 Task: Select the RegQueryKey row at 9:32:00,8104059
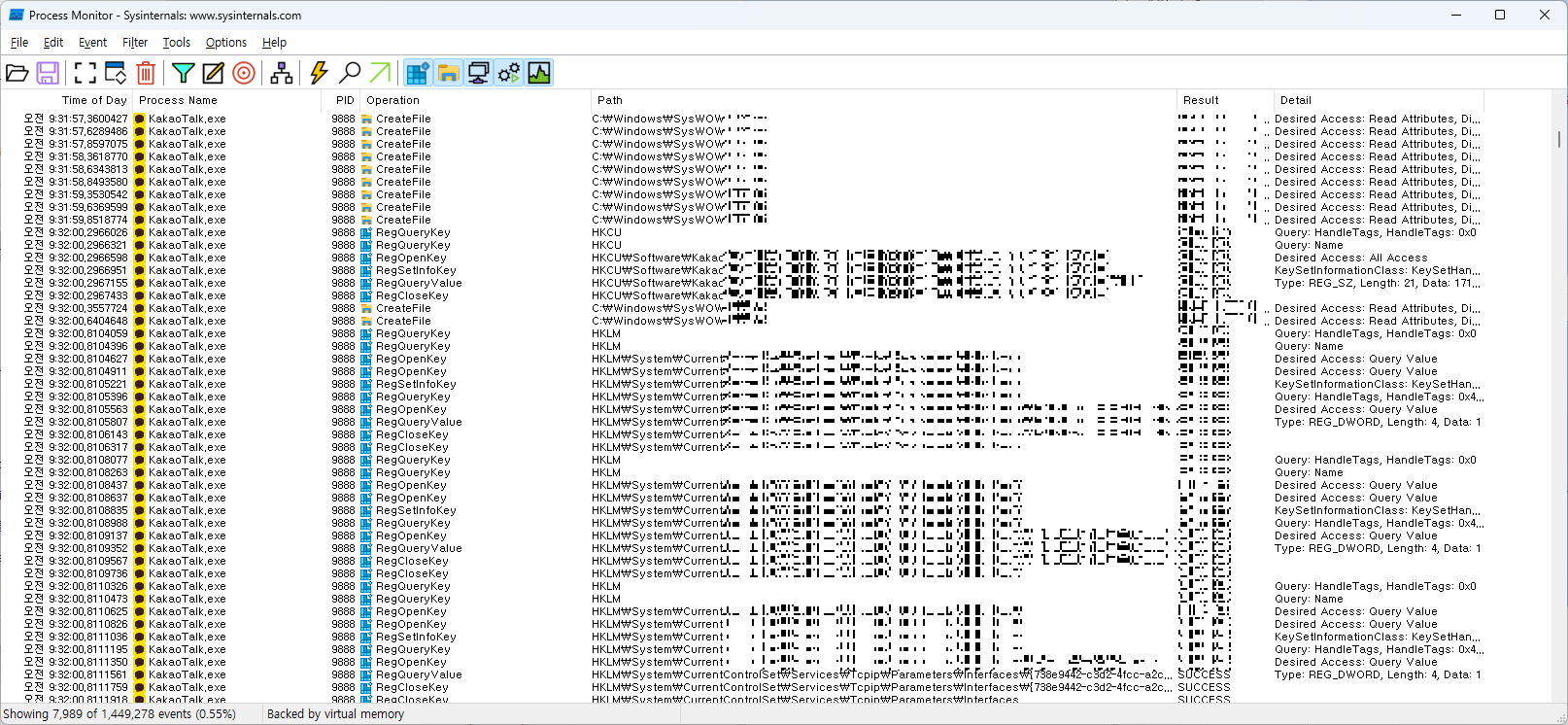pos(742,333)
